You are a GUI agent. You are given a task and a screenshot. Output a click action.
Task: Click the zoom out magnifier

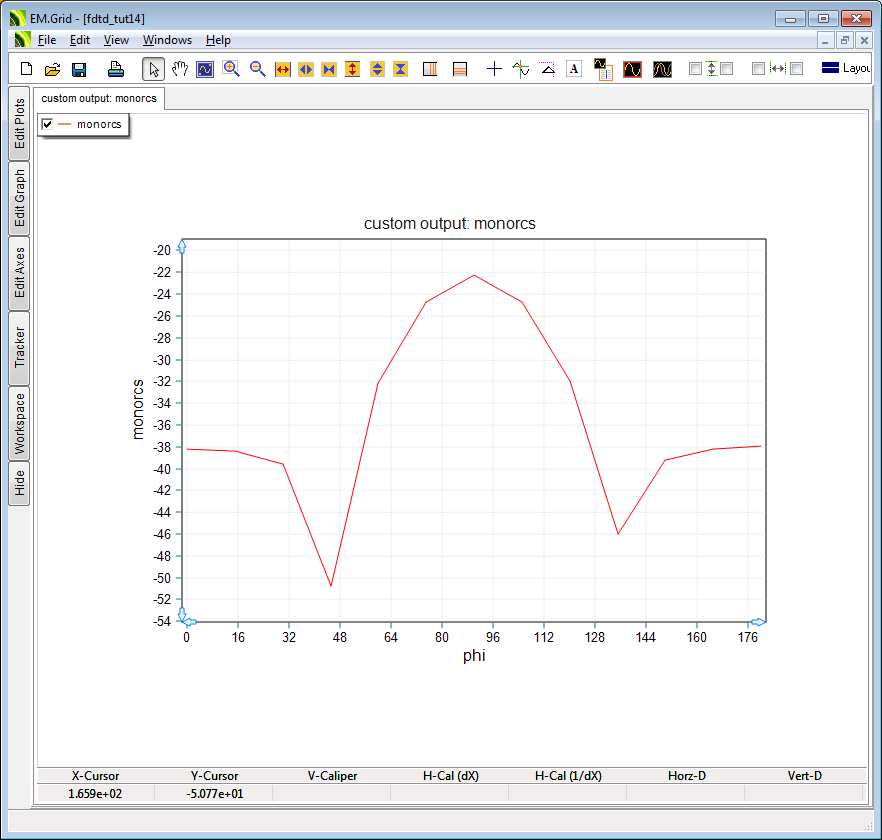pyautogui.click(x=257, y=69)
